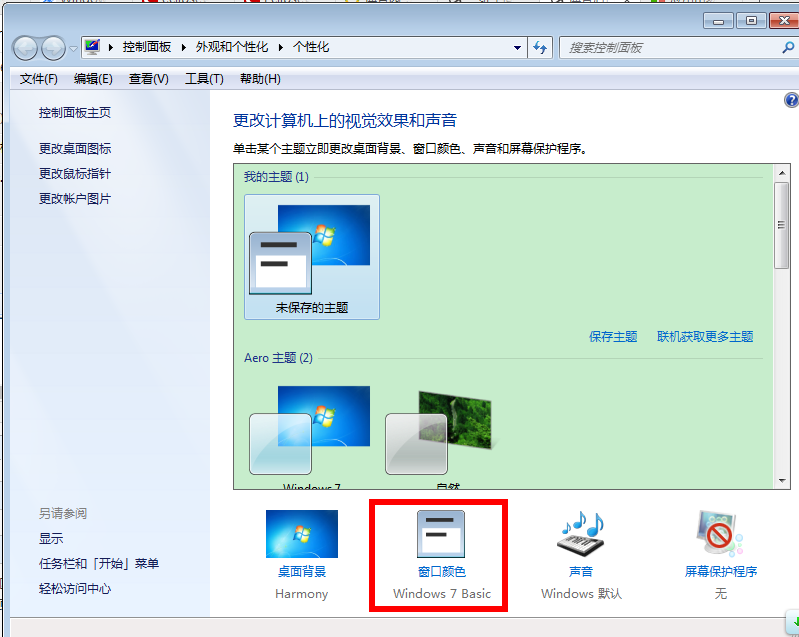
Task: Go to 控制面板主页 link
Action: (75, 113)
